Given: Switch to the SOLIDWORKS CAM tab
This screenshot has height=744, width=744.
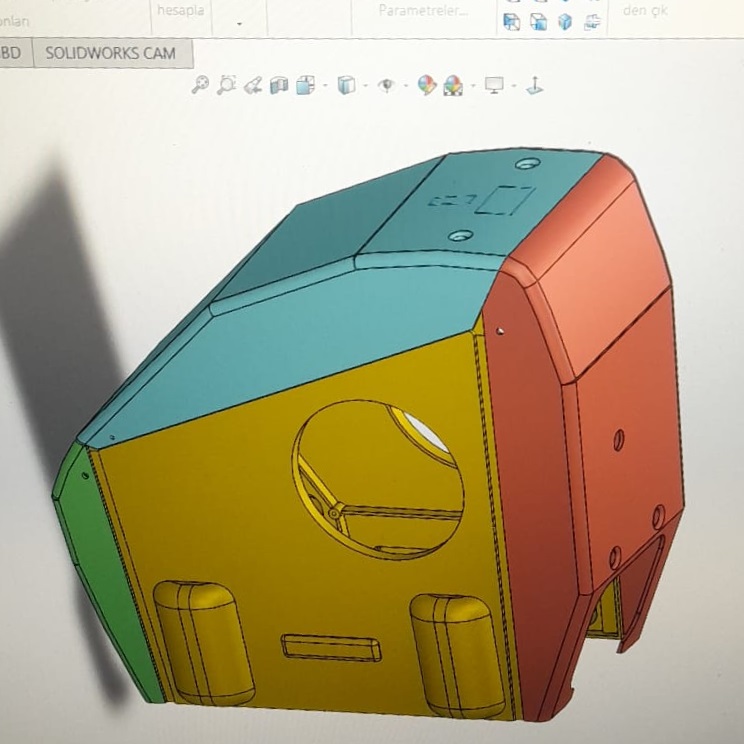Looking at the screenshot, I should [x=111, y=53].
